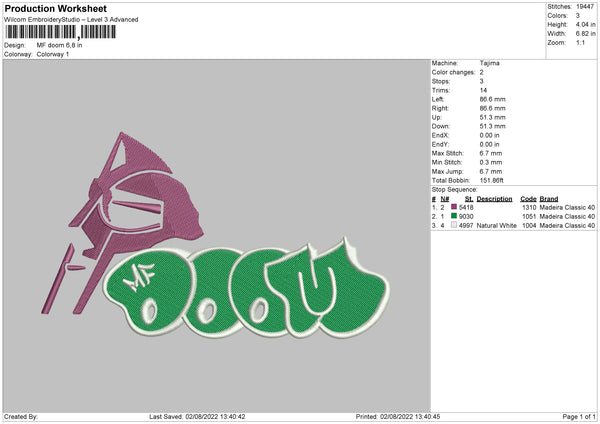600x424 pixels.
Task: Click the green thread color swatch 9030
Action: click(454, 216)
